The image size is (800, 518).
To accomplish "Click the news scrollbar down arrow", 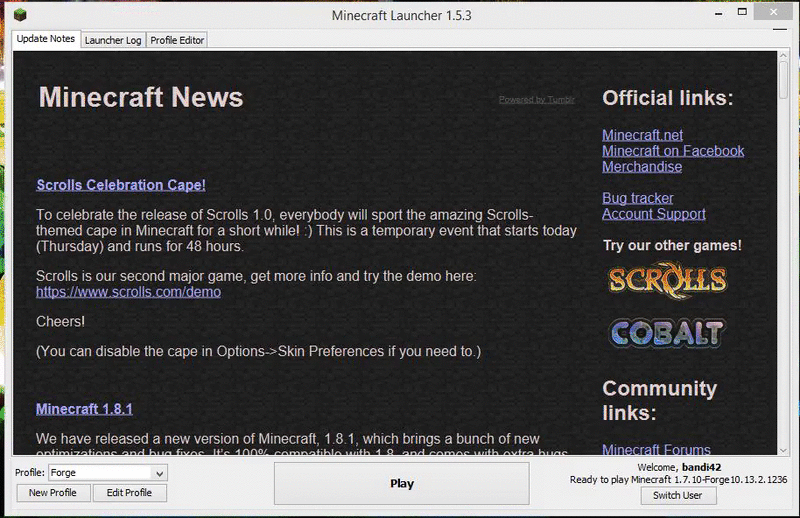I will tap(784, 451).
